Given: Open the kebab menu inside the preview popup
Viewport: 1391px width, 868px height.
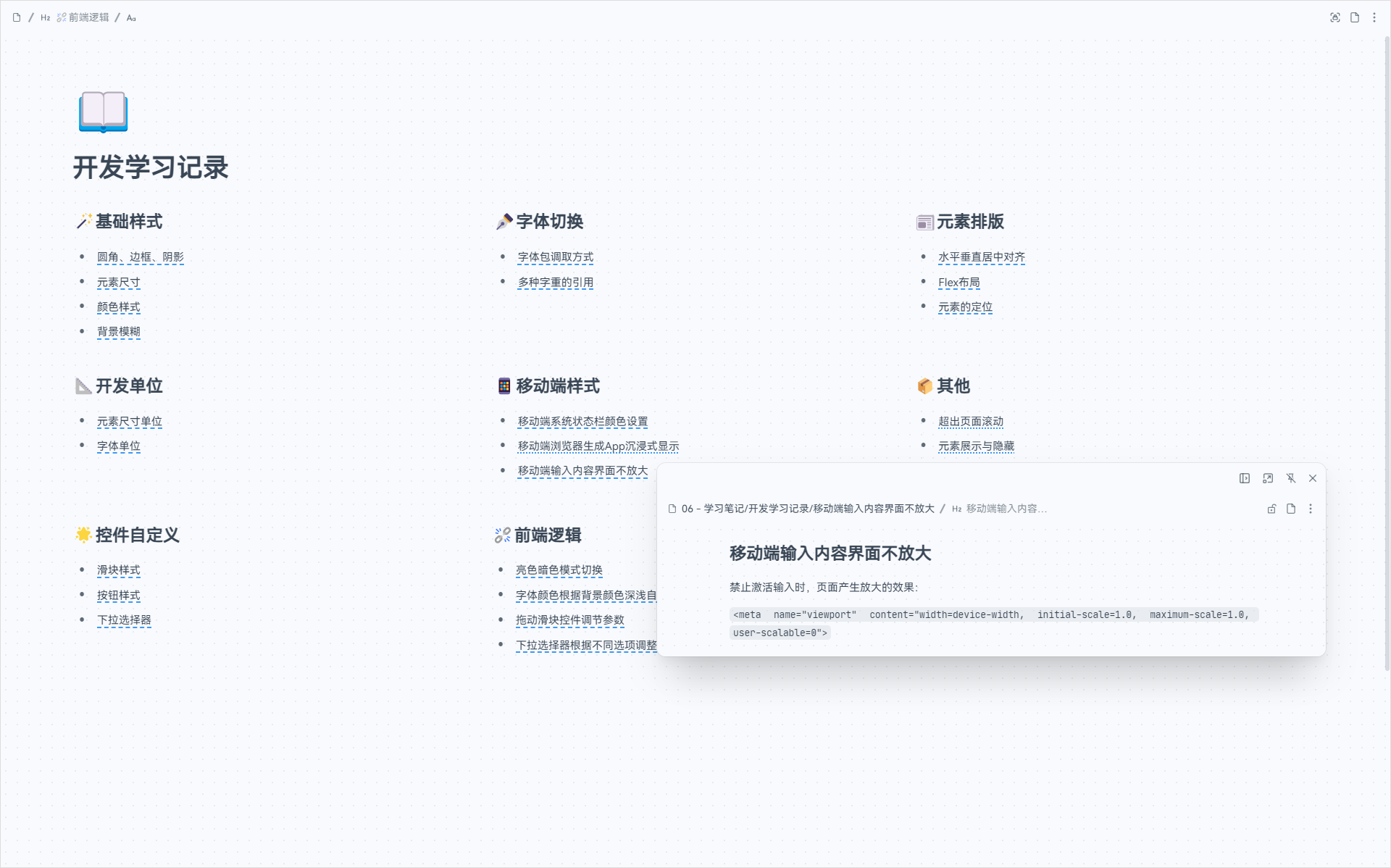Looking at the screenshot, I should (1311, 509).
